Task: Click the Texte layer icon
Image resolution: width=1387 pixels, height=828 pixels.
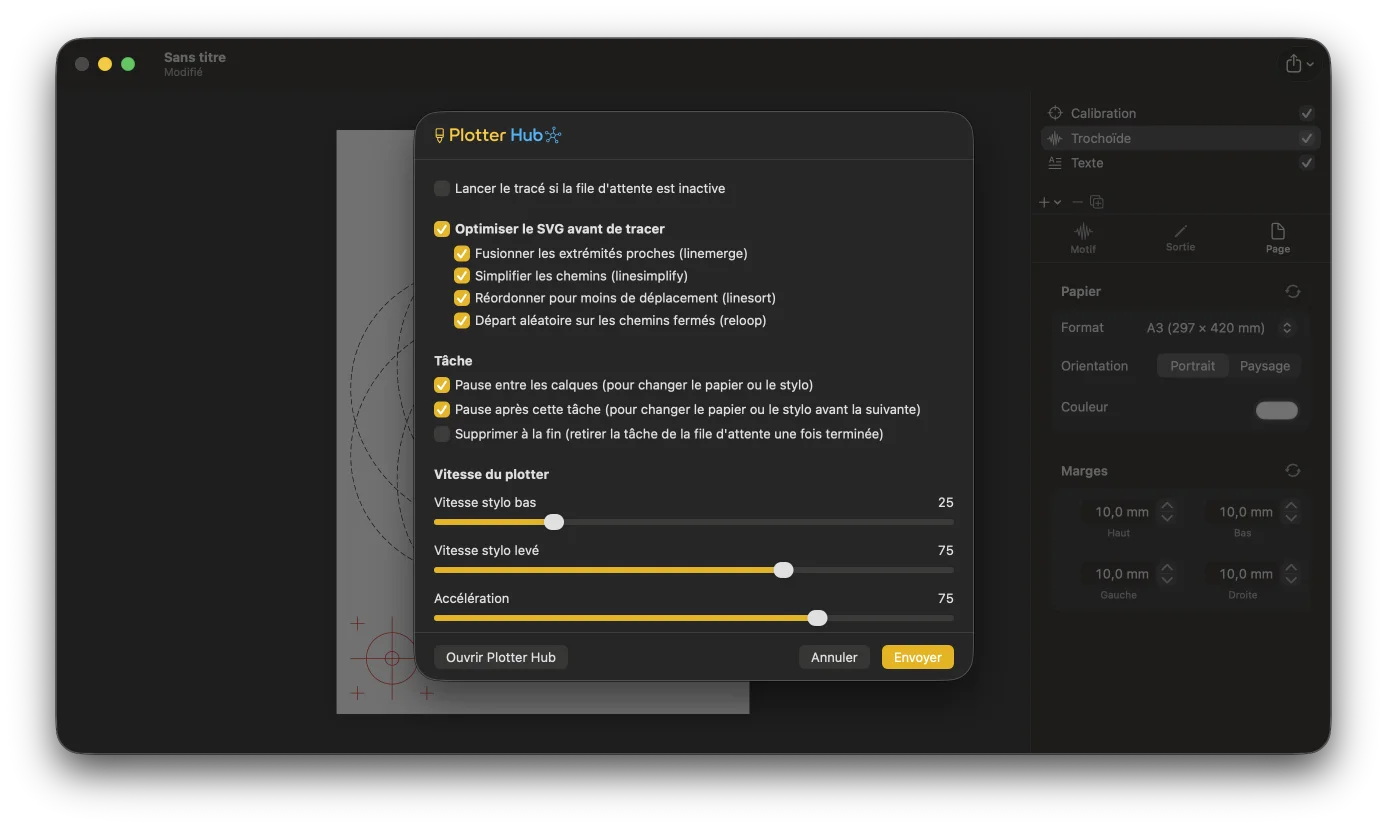Action: pos(1055,163)
